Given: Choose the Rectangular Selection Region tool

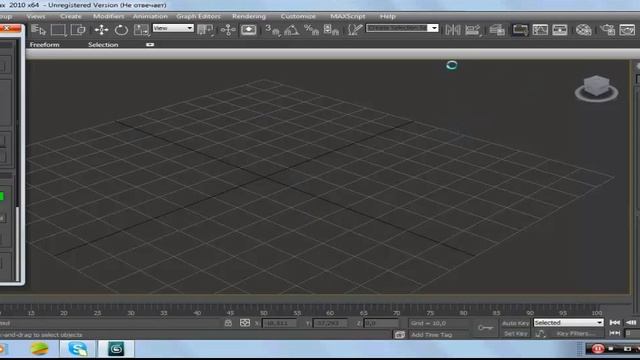Looking at the screenshot, I should tap(58, 30).
